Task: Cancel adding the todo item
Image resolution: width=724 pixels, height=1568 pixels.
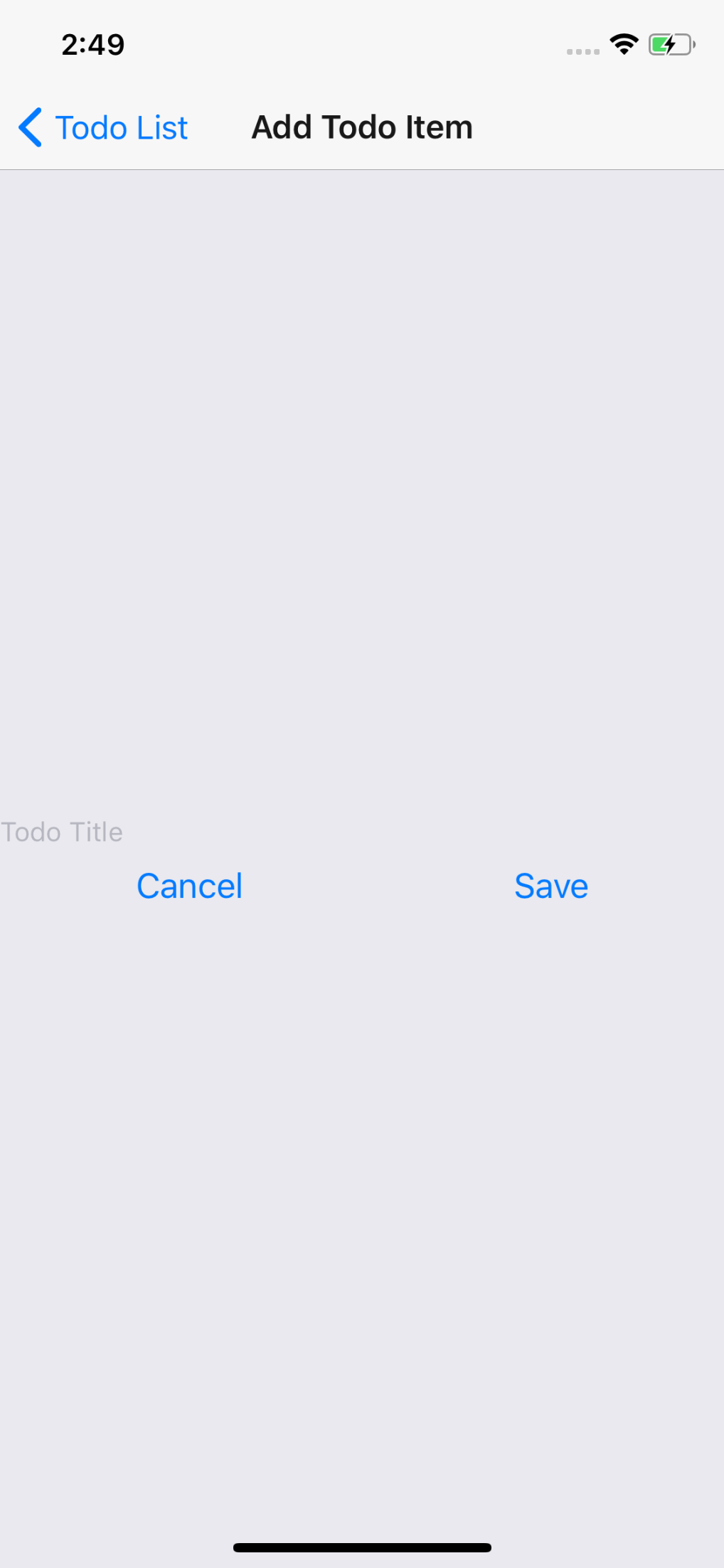Action: 189,886
